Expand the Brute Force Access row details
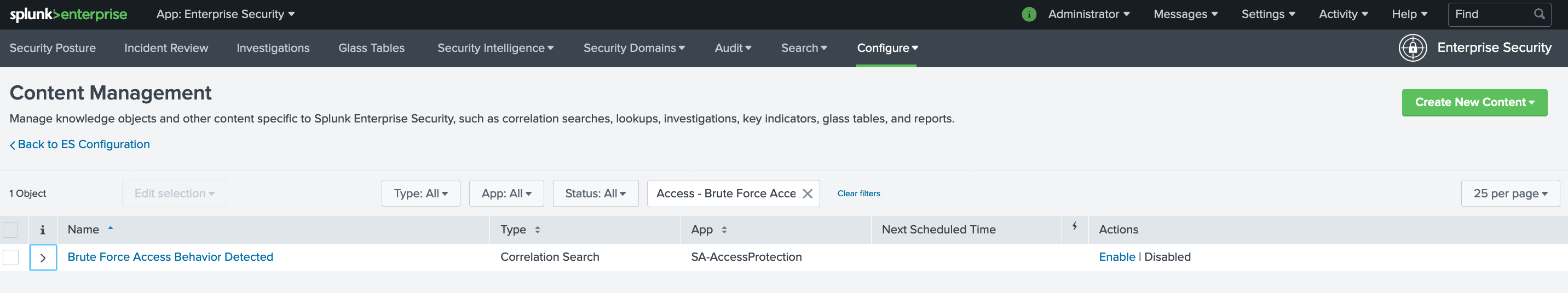This screenshot has width=1568, height=293. click(x=43, y=258)
